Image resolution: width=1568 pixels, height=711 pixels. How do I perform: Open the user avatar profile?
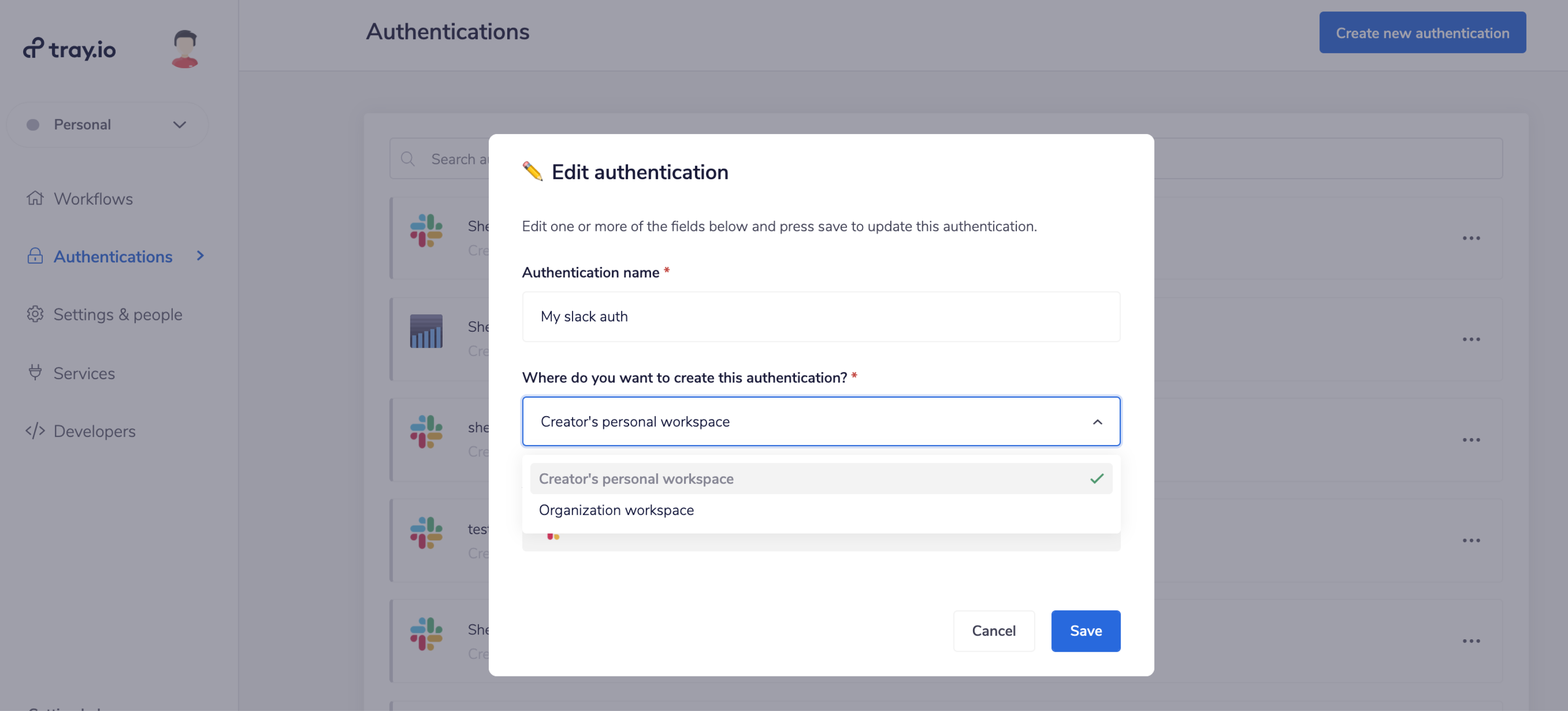point(184,49)
